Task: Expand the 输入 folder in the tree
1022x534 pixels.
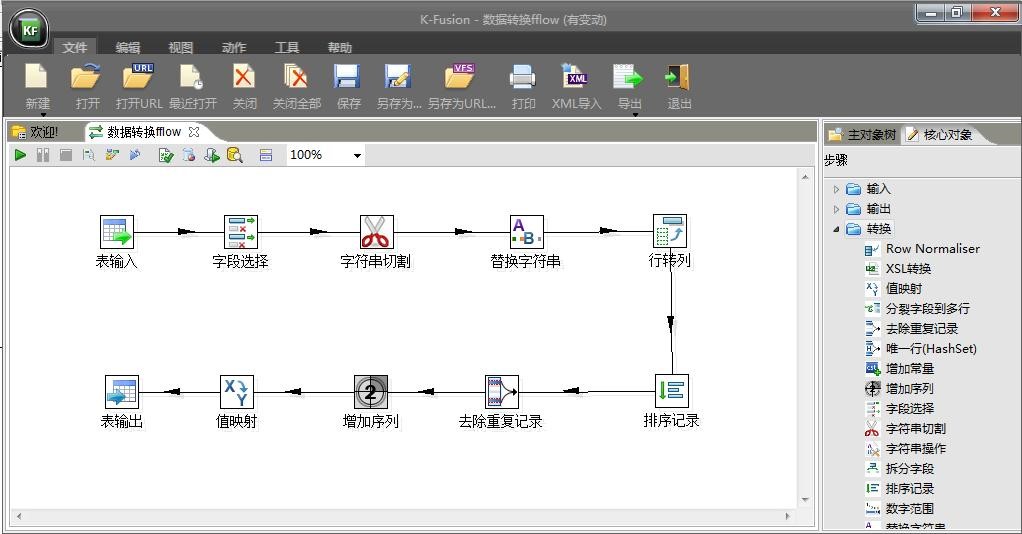Action: click(x=836, y=189)
